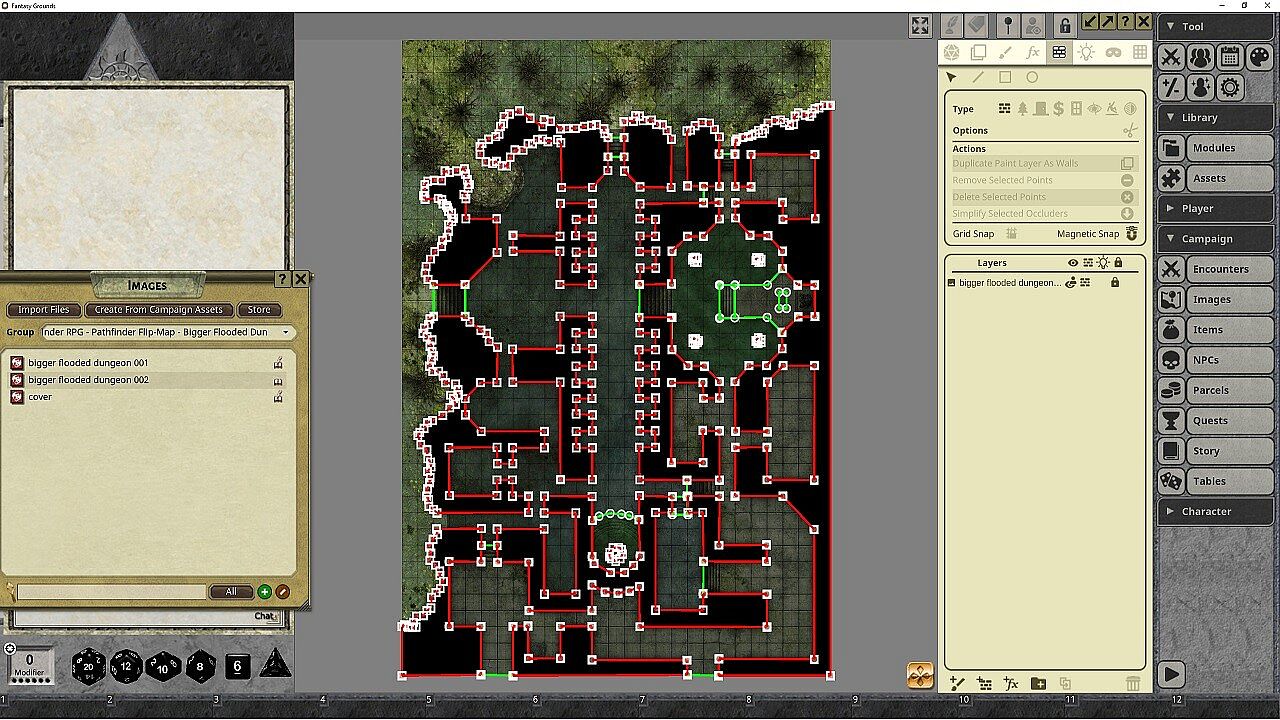Image resolution: width=1280 pixels, height=720 pixels.
Task: Choose the door occluder type
Action: click(1040, 109)
